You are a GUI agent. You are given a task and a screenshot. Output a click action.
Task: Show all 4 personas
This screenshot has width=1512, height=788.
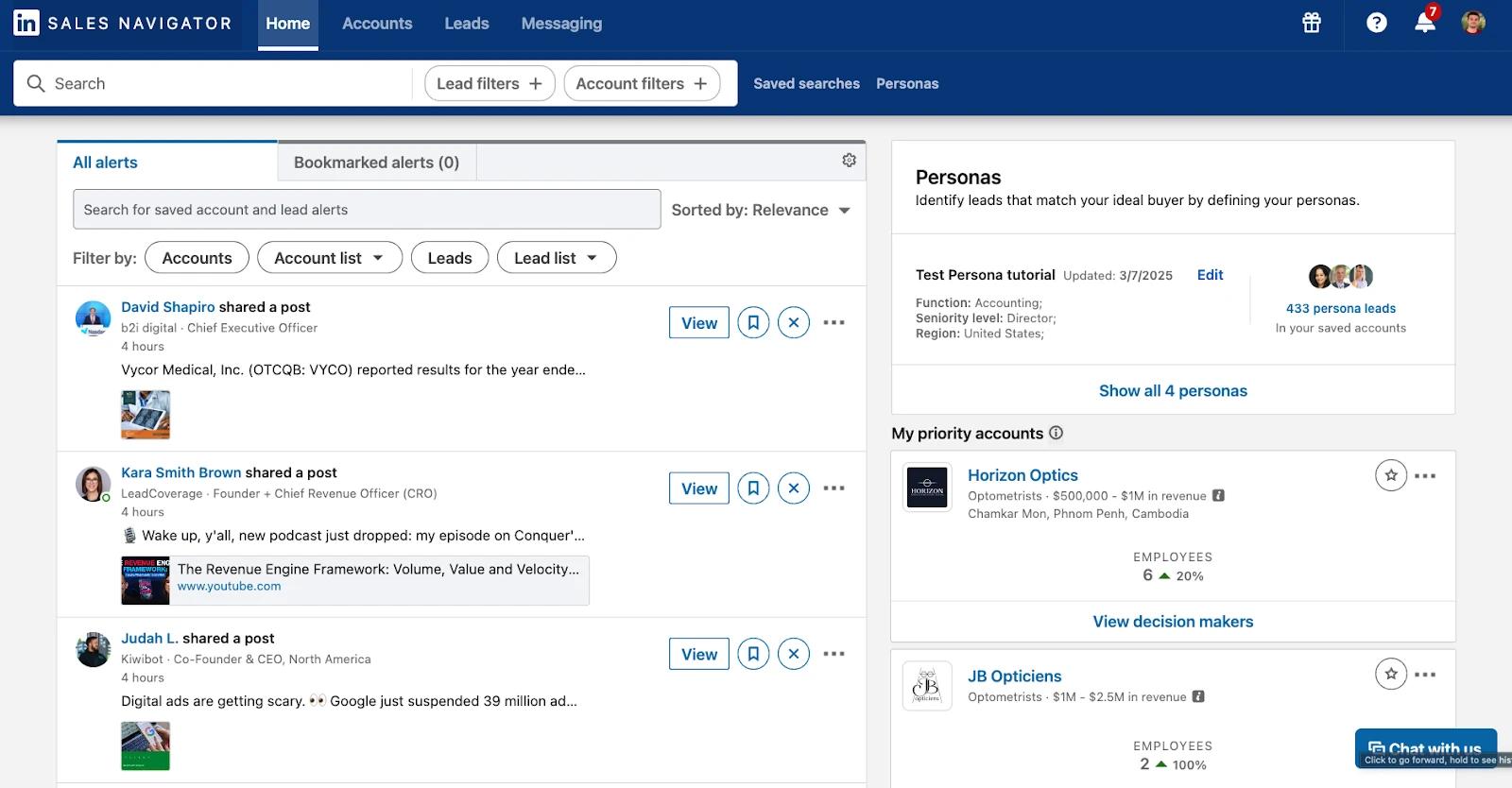1173,390
